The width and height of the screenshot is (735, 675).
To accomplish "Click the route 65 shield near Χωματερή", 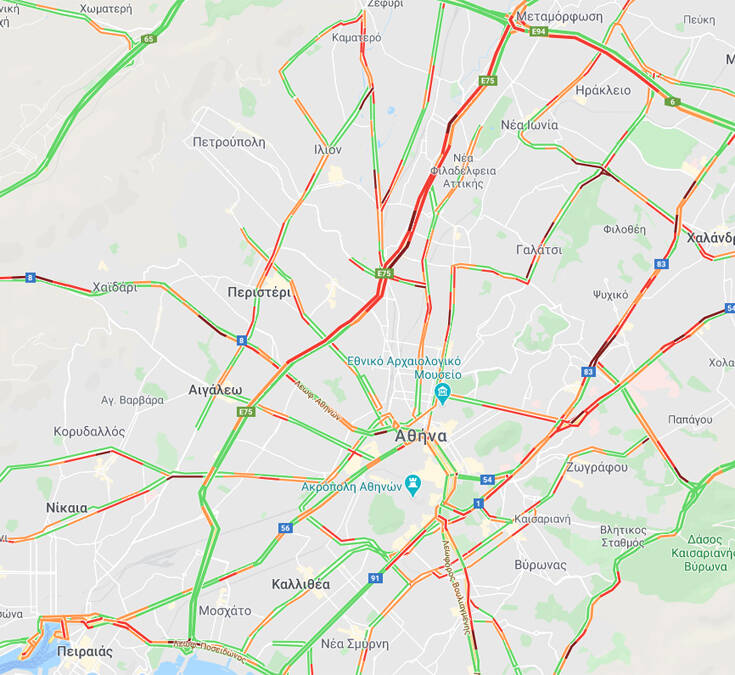I will (149, 39).
